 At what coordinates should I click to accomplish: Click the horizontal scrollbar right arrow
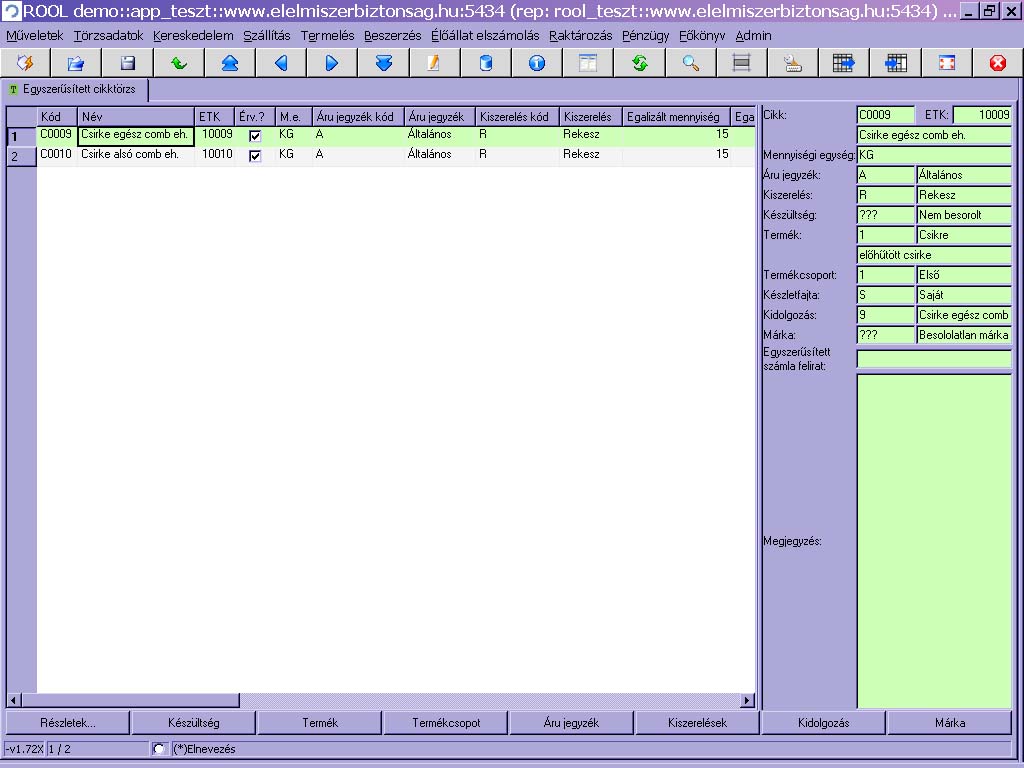coord(747,700)
